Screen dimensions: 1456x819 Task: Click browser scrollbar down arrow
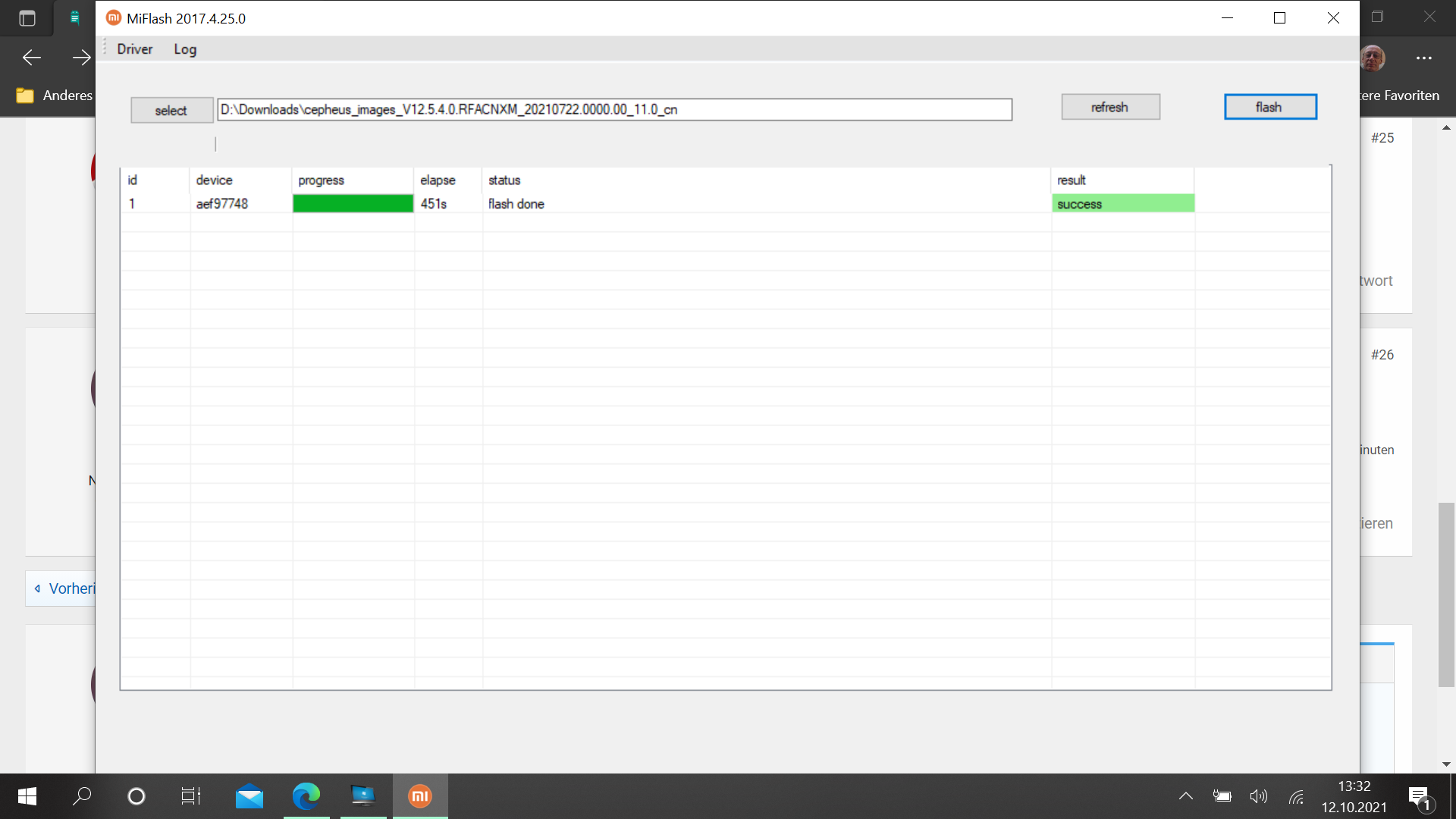1446,764
